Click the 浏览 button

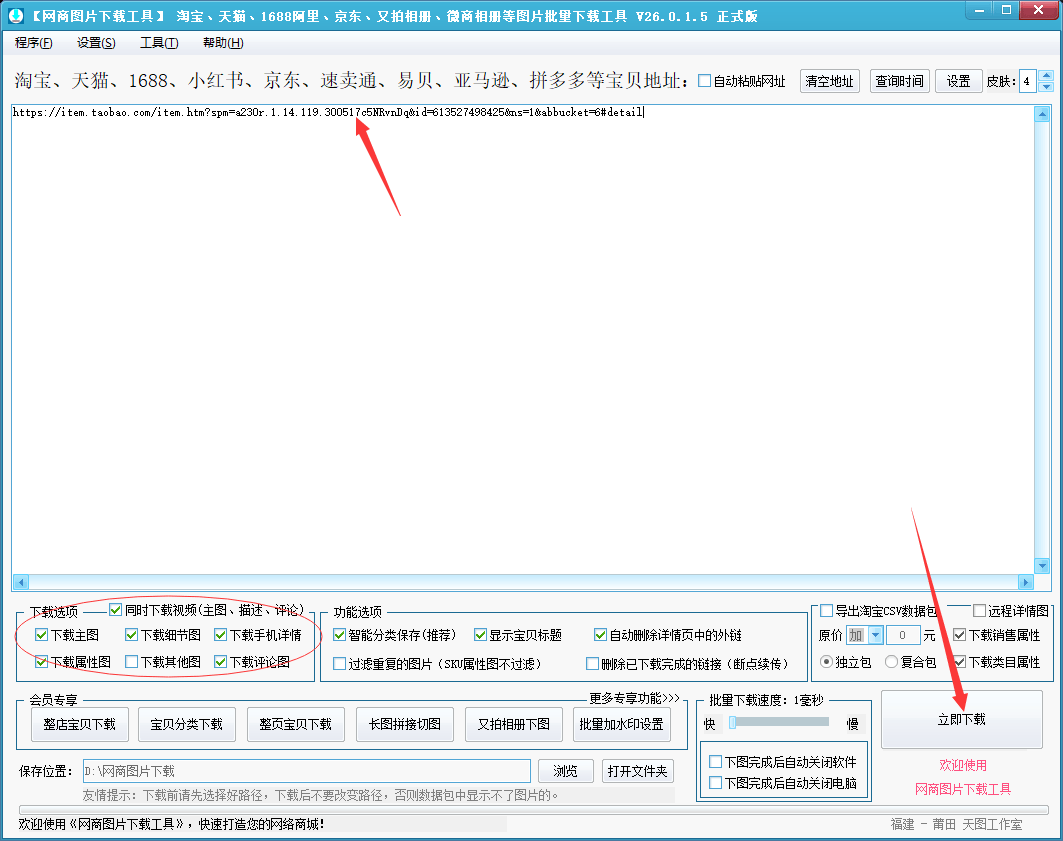tap(565, 771)
